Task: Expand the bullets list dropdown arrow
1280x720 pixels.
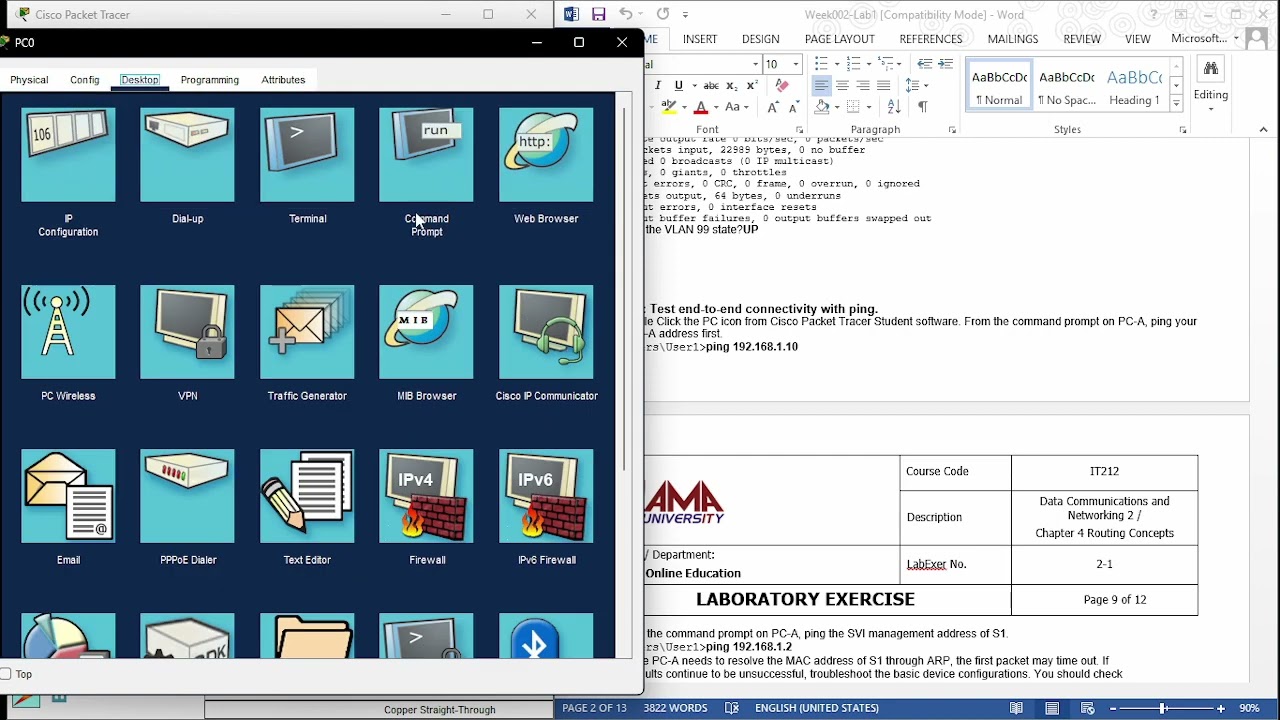Action: point(837,64)
